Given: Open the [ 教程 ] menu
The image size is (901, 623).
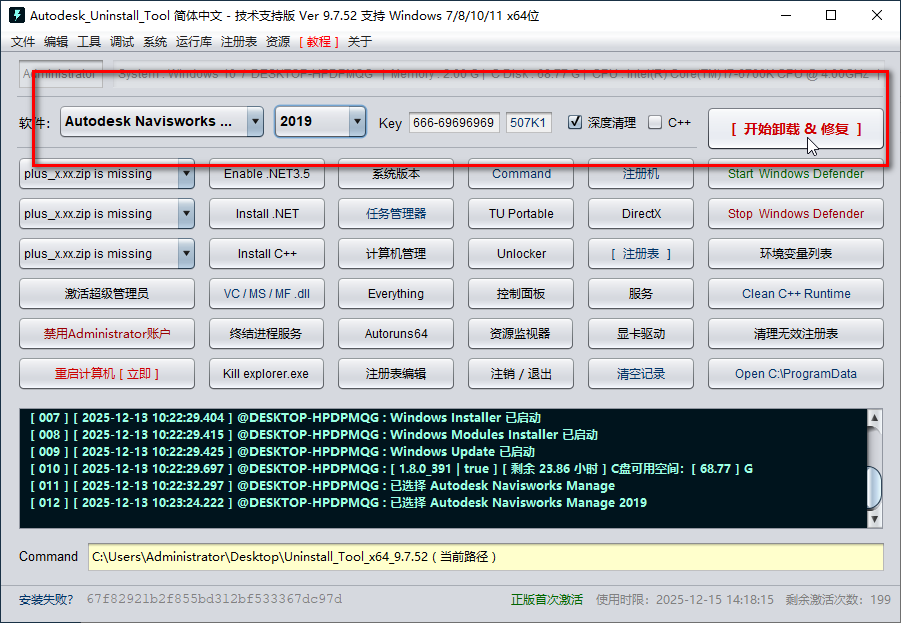Looking at the screenshot, I should (319, 41).
